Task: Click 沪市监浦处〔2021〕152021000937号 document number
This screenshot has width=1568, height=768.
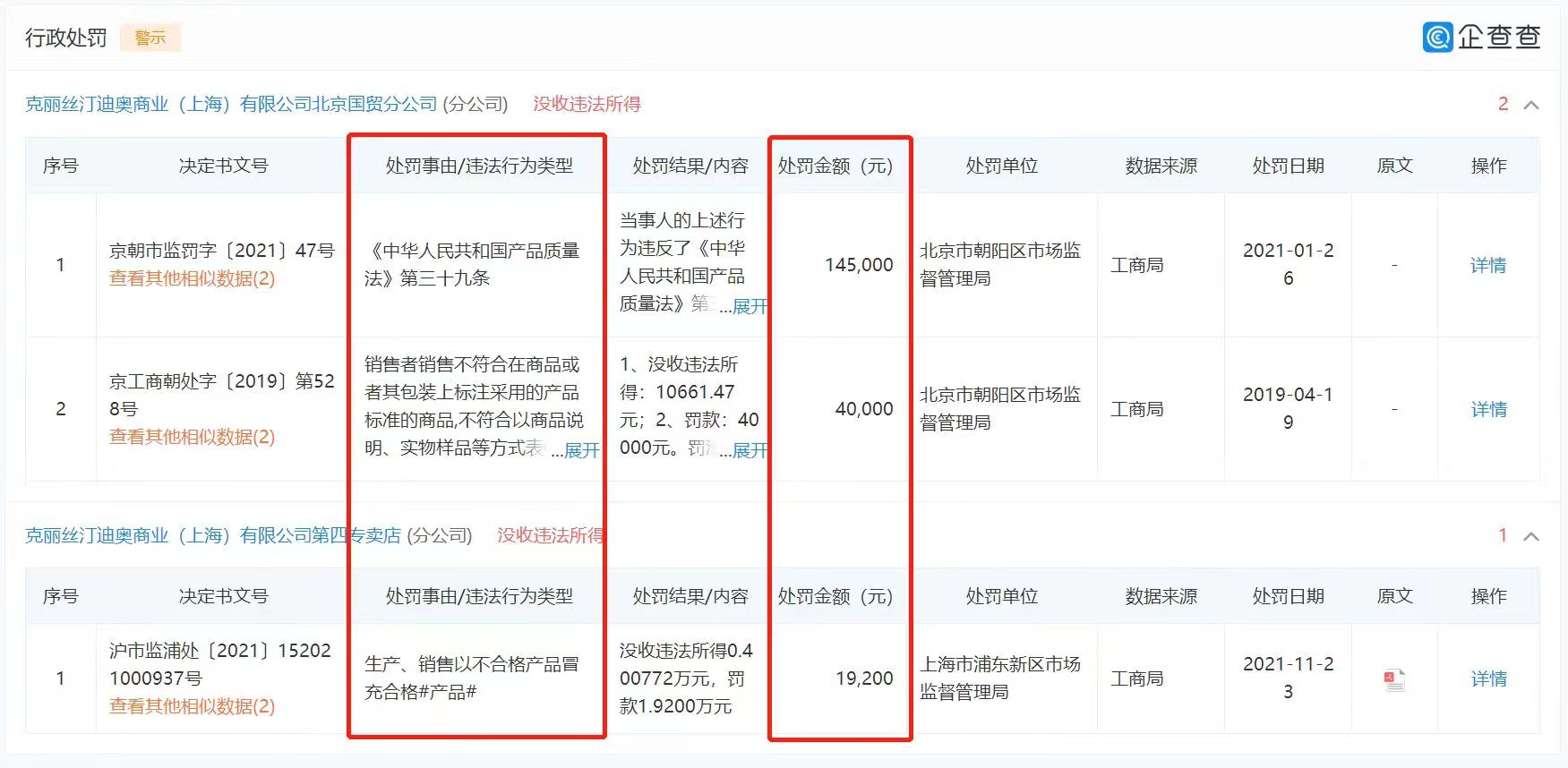Action: pyautogui.click(x=220, y=664)
